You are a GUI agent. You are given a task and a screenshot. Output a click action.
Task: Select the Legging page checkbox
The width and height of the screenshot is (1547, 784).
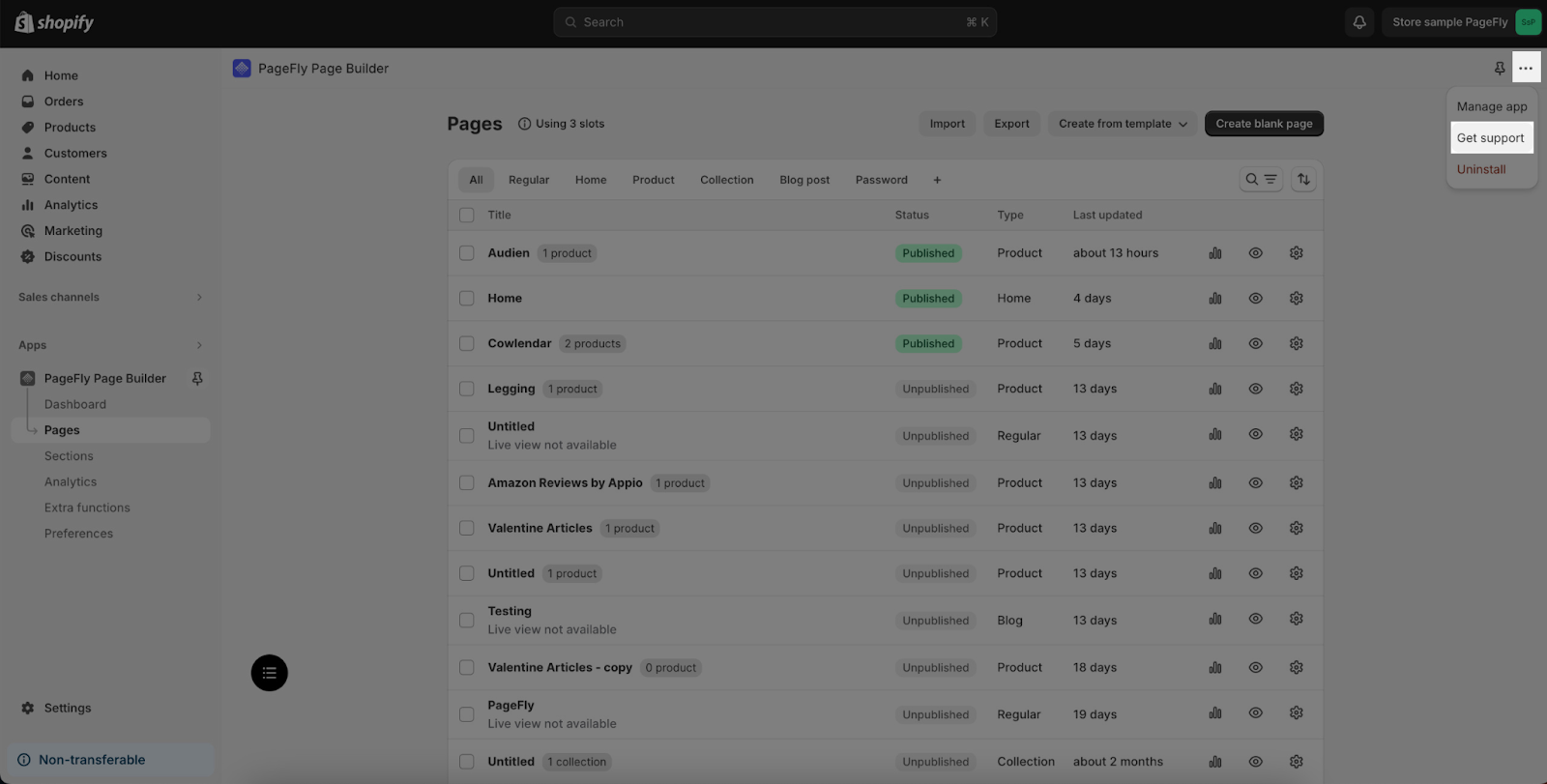(x=467, y=389)
